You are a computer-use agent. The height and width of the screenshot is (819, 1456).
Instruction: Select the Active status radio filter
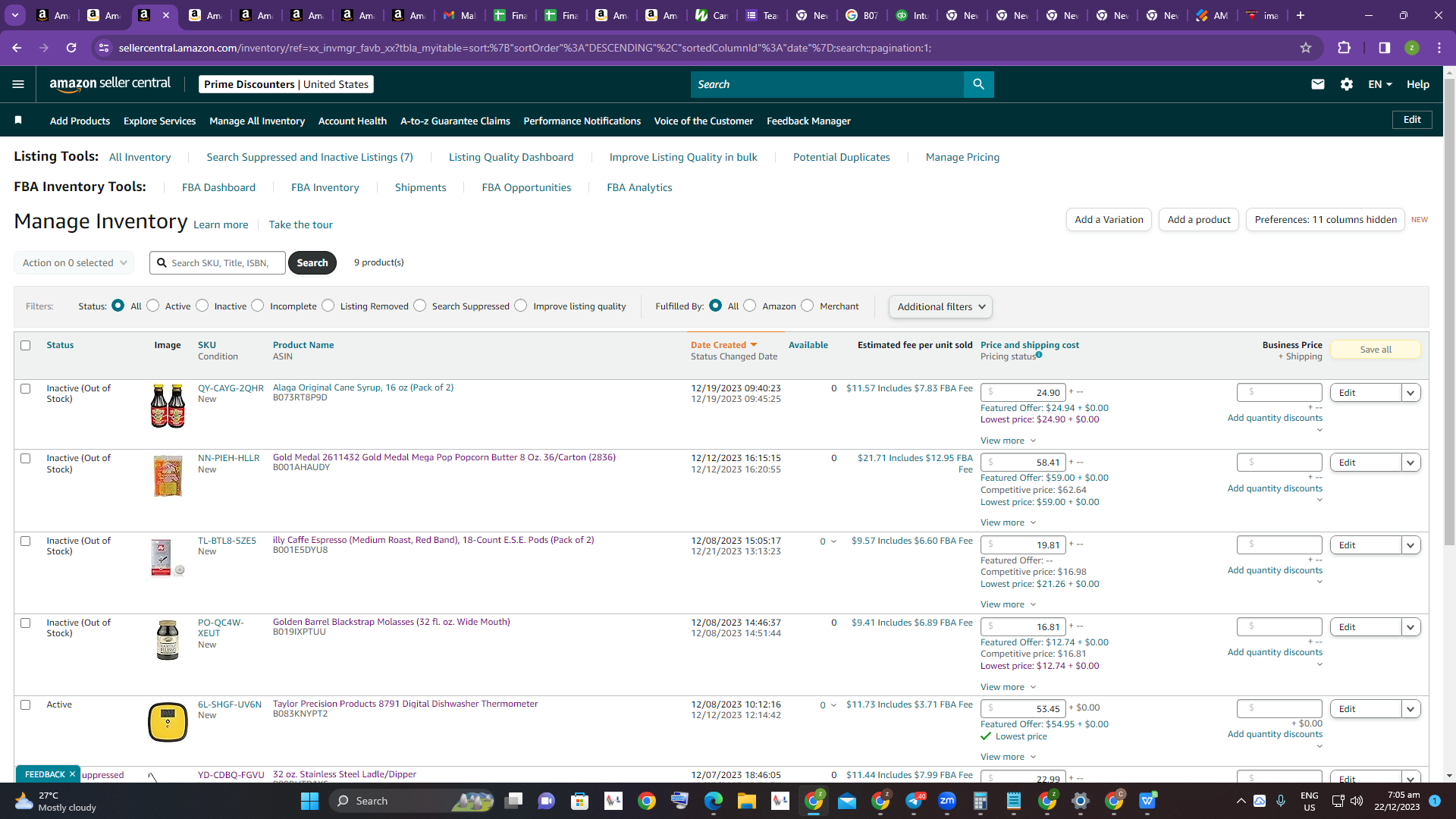tap(153, 305)
